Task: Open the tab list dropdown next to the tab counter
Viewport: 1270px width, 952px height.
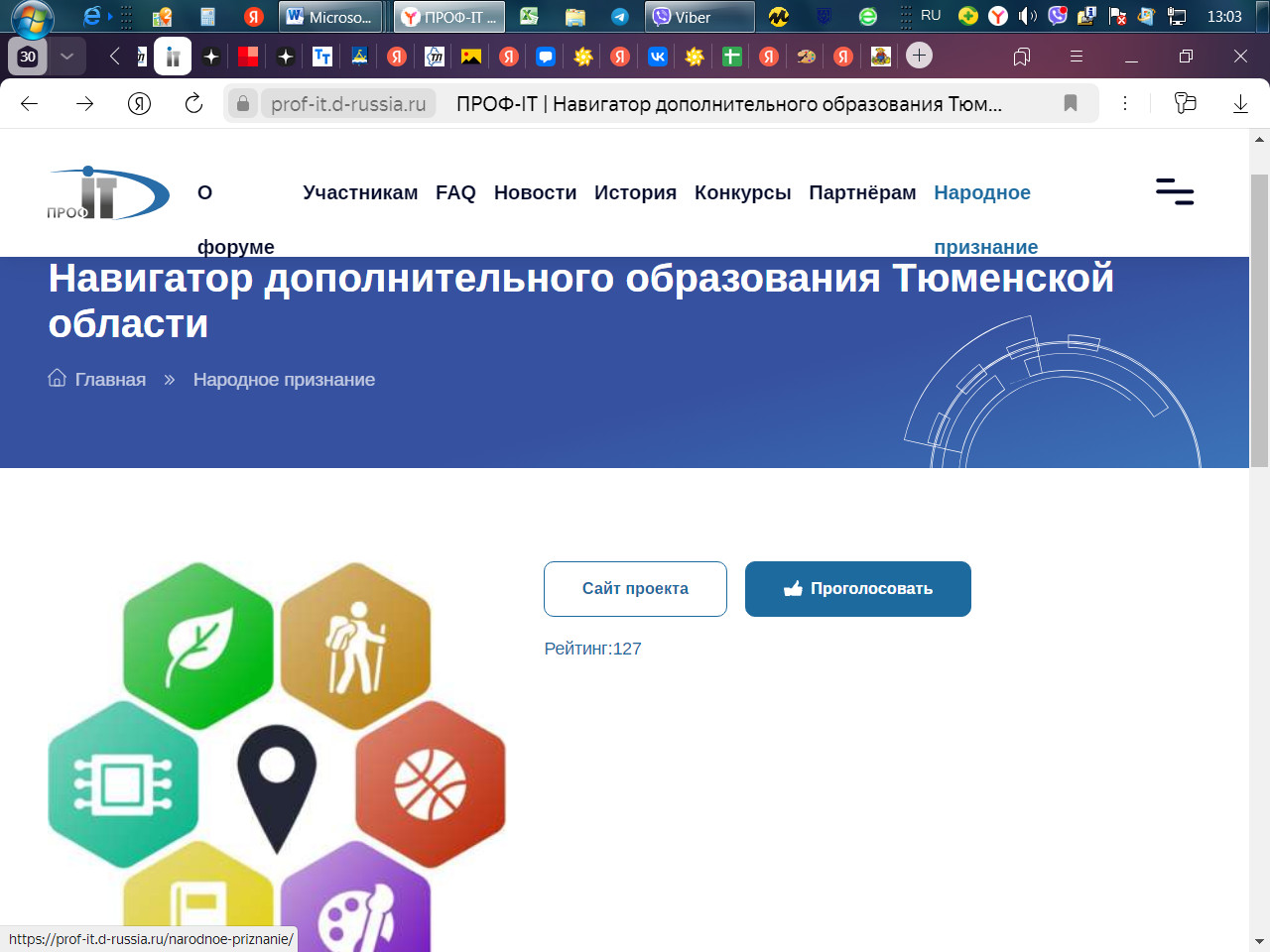Action: (65, 57)
